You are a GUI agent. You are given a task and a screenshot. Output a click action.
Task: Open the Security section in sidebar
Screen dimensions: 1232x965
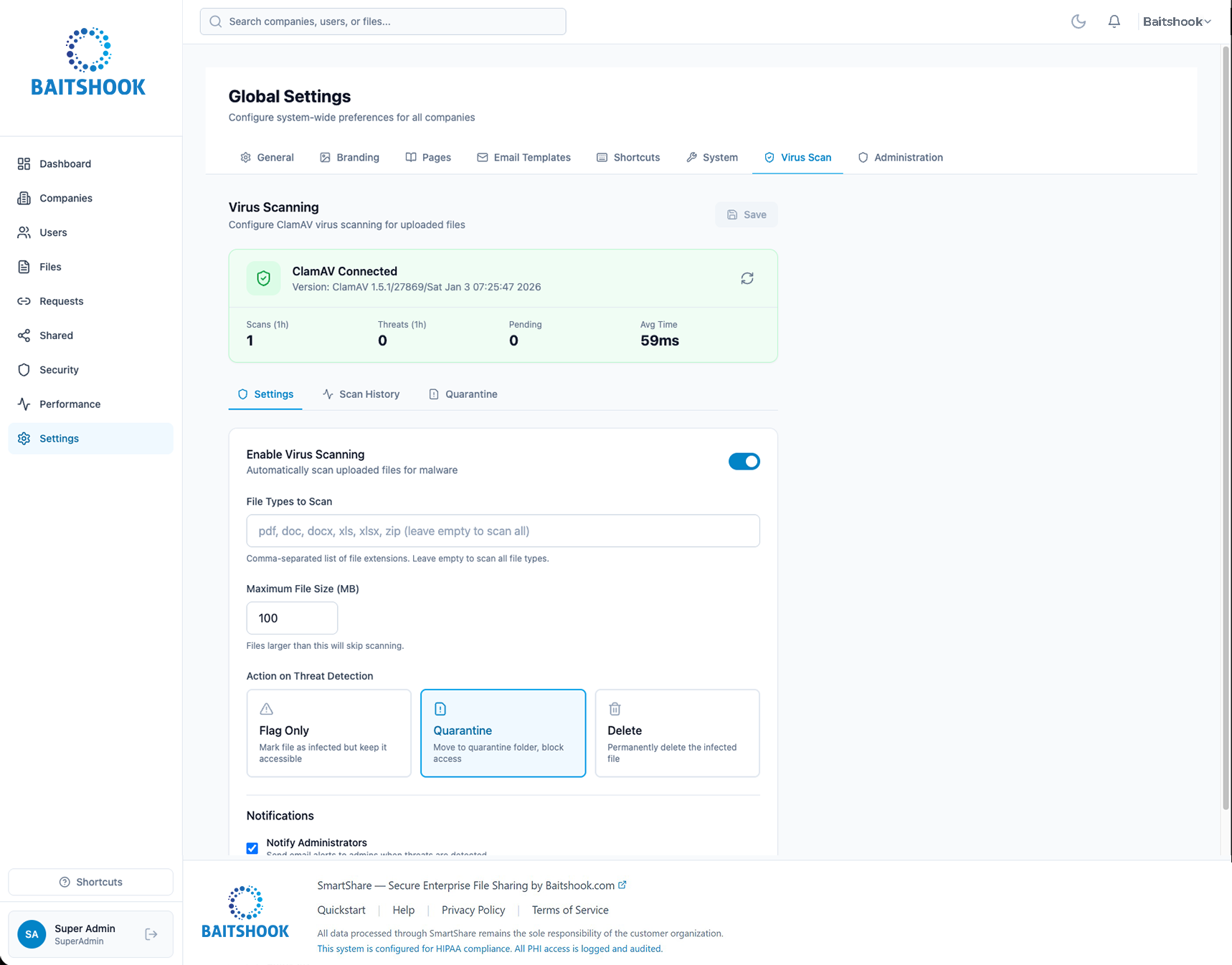pyautogui.click(x=59, y=370)
